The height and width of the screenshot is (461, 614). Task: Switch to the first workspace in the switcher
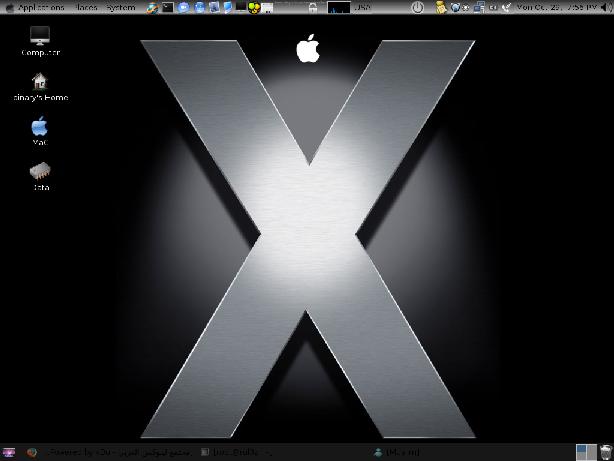581,452
